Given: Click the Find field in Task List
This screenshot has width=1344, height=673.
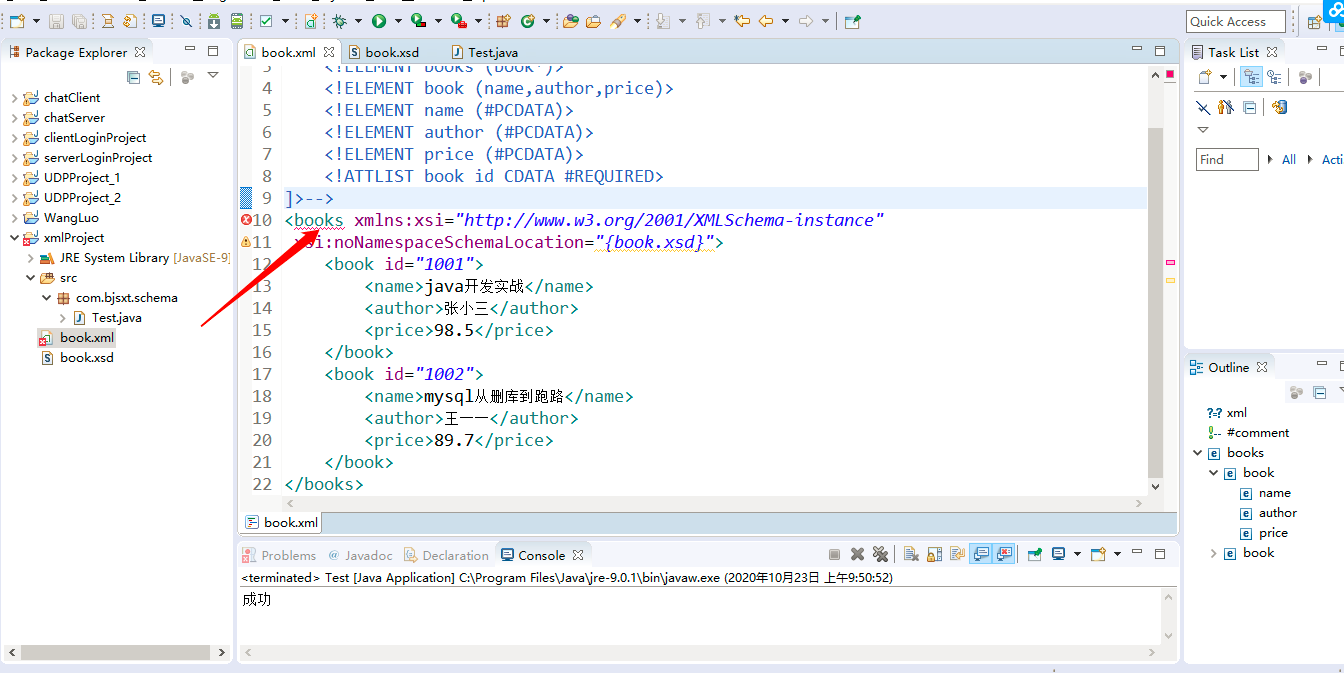Looking at the screenshot, I should pyautogui.click(x=1227, y=160).
